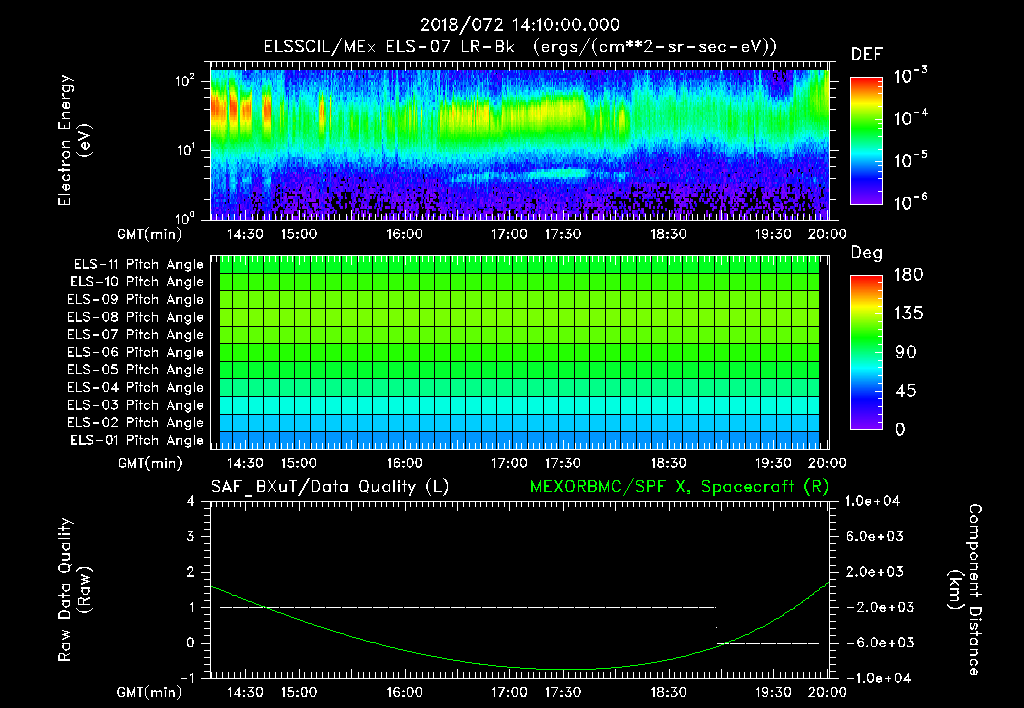This screenshot has height=708, width=1024.
Task: Click 19:30 on the bottom plot time axis
Action: tap(773, 692)
